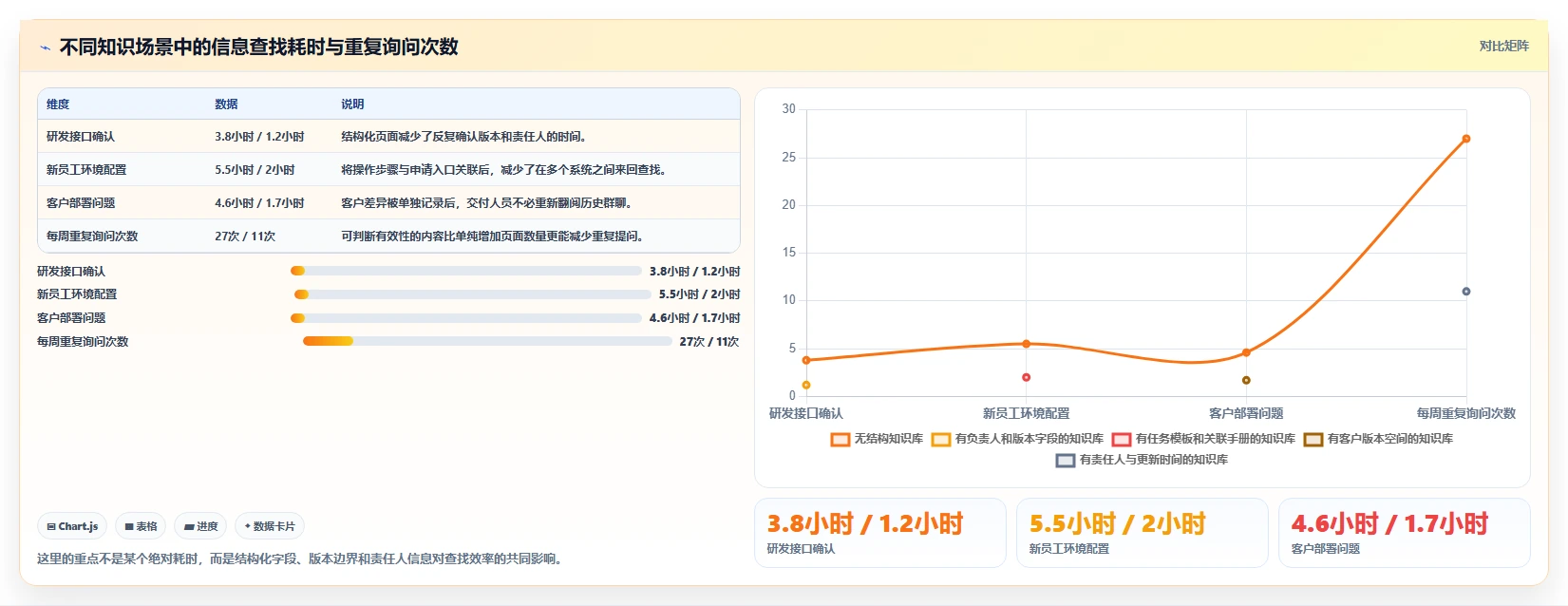
Task: Toggle legend item 有任务模板和关联手册的知识库
Action: [x=1203, y=439]
